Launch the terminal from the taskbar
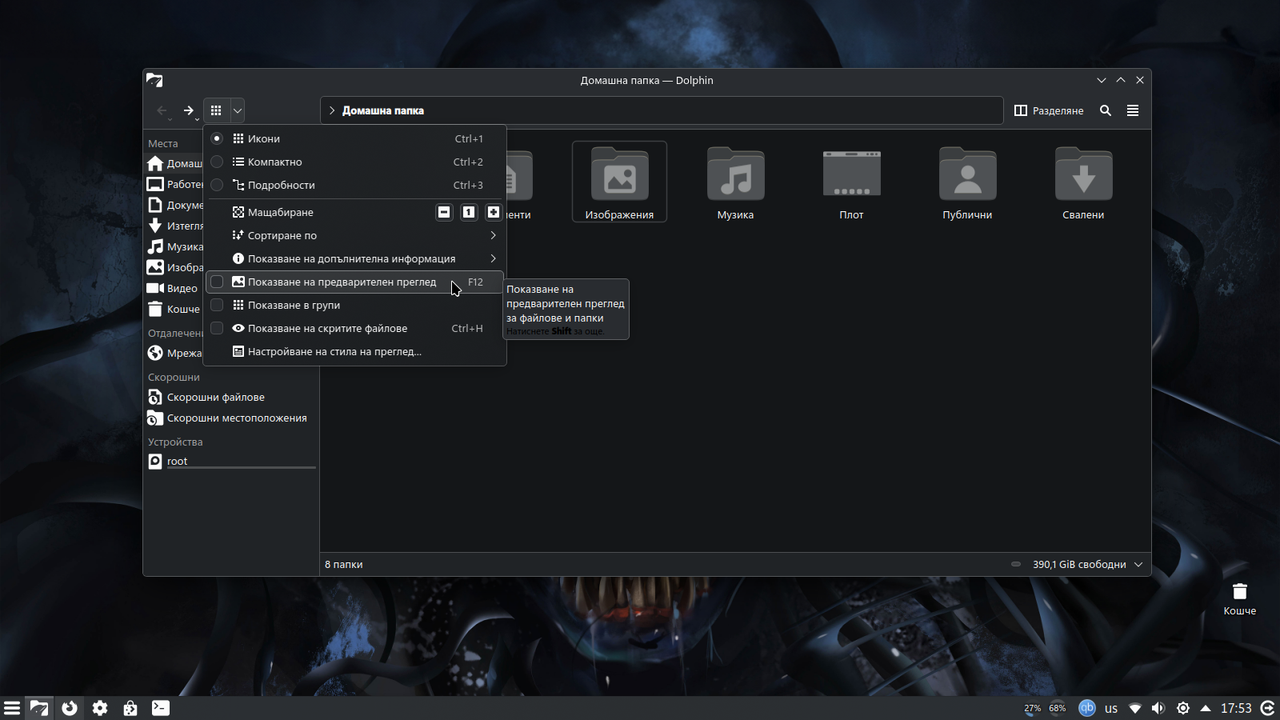Image resolution: width=1280 pixels, height=720 pixels. click(160, 708)
